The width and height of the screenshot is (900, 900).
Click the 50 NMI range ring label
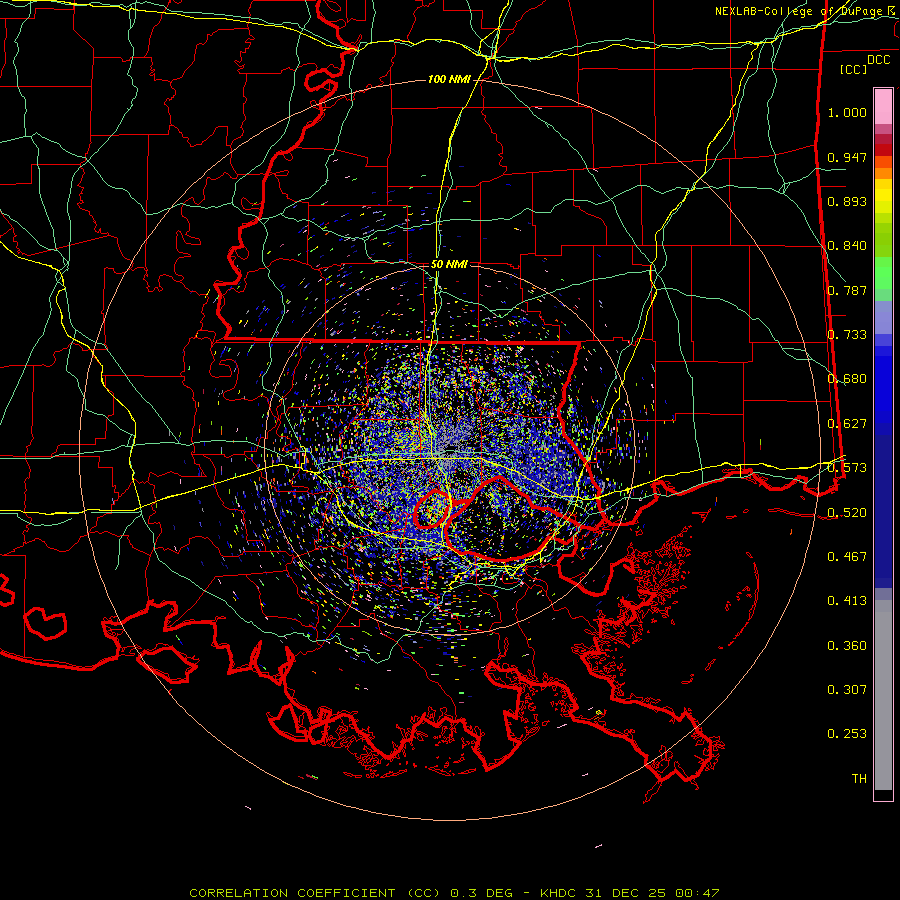(x=449, y=264)
